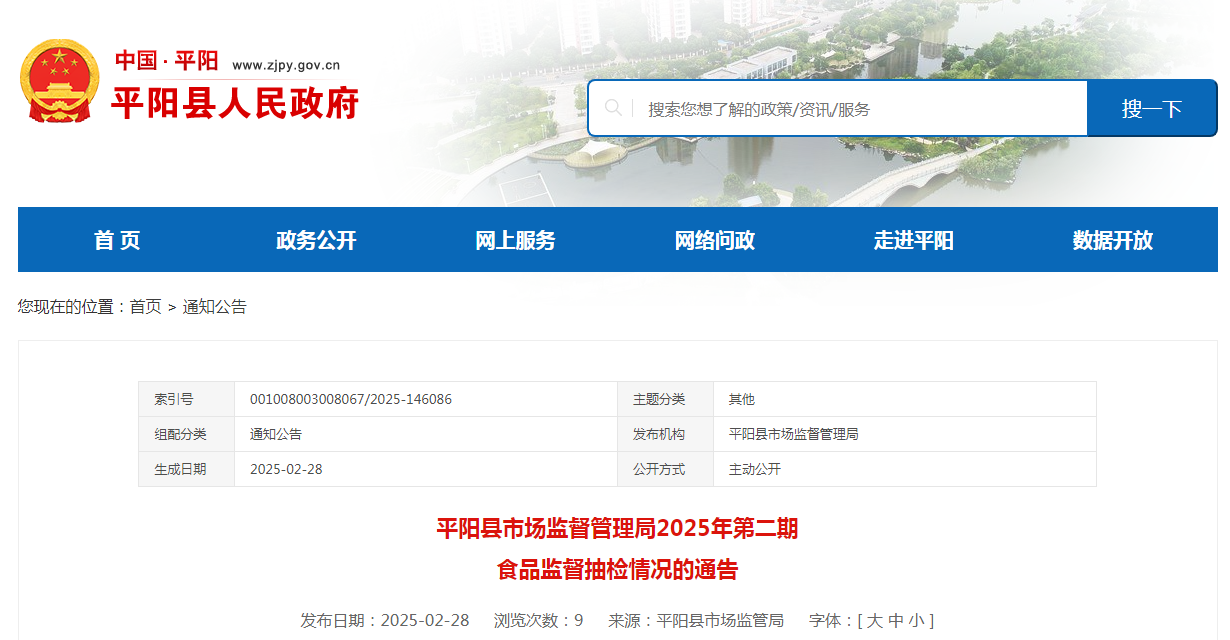Click the 其他 theme category value
Viewport: 1230px width, 640px height.
coord(742,399)
